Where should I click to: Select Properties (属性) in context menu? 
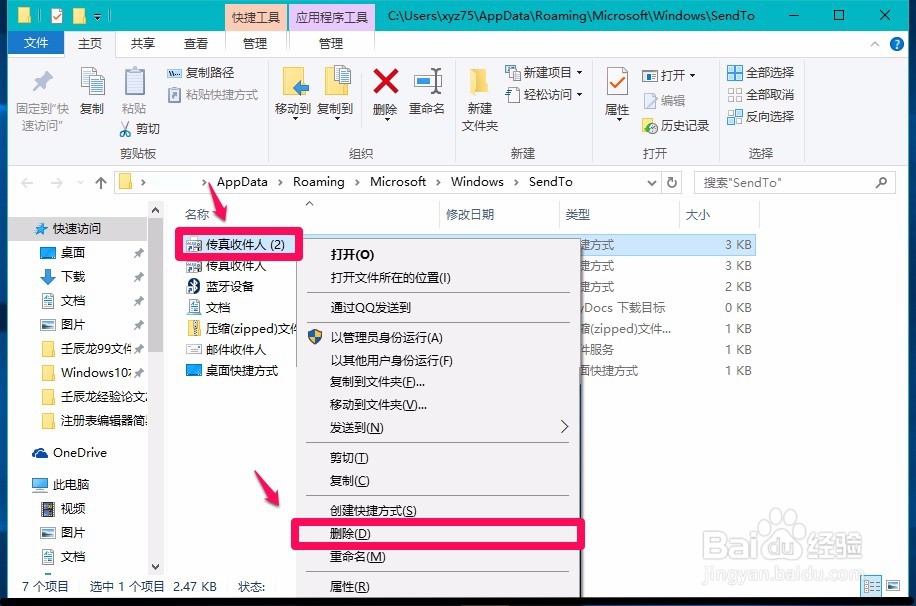(x=349, y=587)
